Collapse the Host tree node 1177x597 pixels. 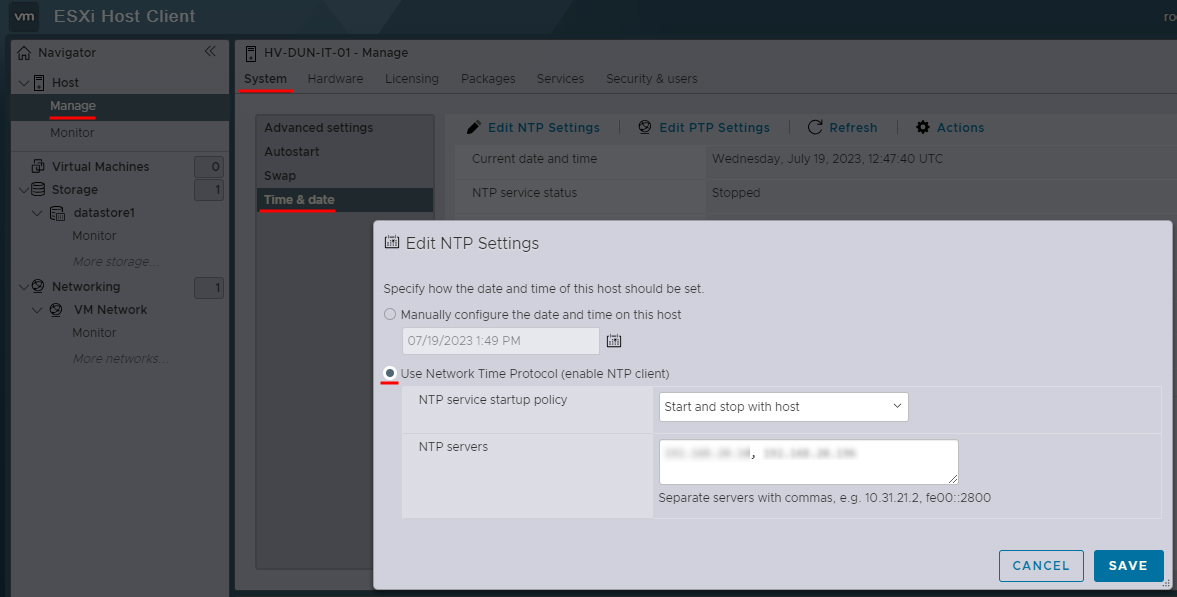23,83
